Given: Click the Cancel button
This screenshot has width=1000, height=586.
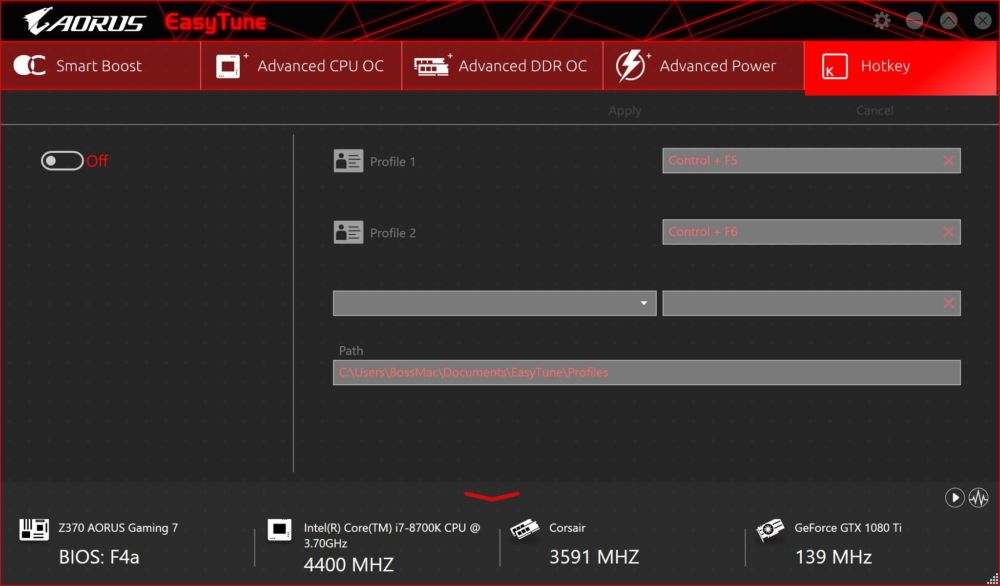Looking at the screenshot, I should tap(874, 111).
